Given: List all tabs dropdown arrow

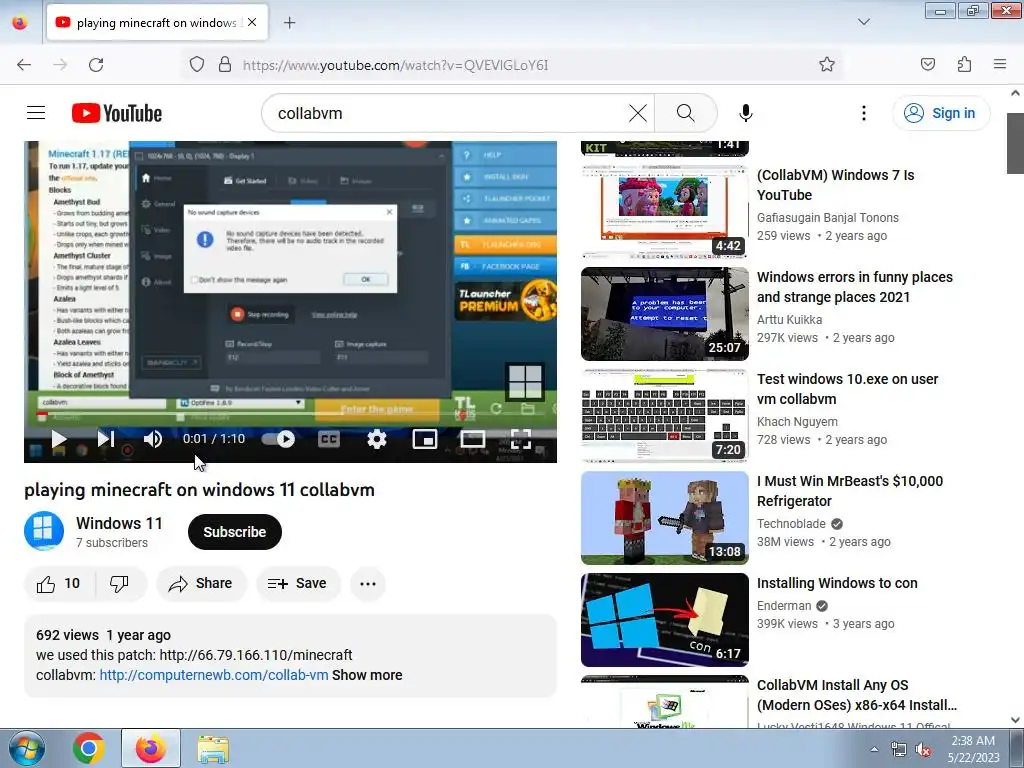Looking at the screenshot, I should pyautogui.click(x=863, y=22).
